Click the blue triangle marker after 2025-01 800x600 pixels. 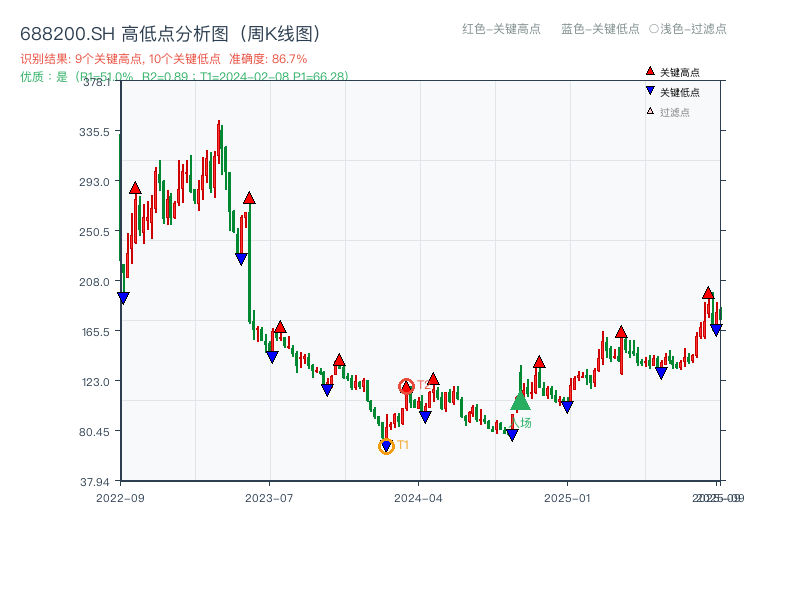[x=662, y=373]
